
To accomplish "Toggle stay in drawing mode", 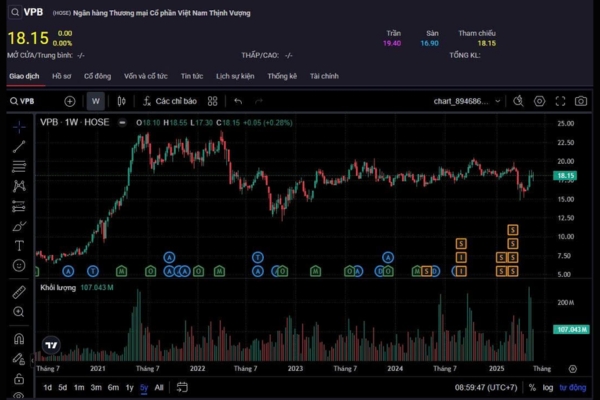I will click(x=19, y=359).
